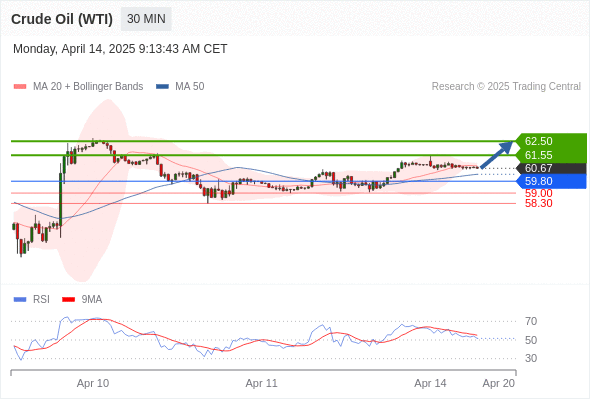Image resolution: width=590 pixels, height=400 pixels.
Task: Click the red 59.00 support label
Action: pyautogui.click(x=538, y=193)
